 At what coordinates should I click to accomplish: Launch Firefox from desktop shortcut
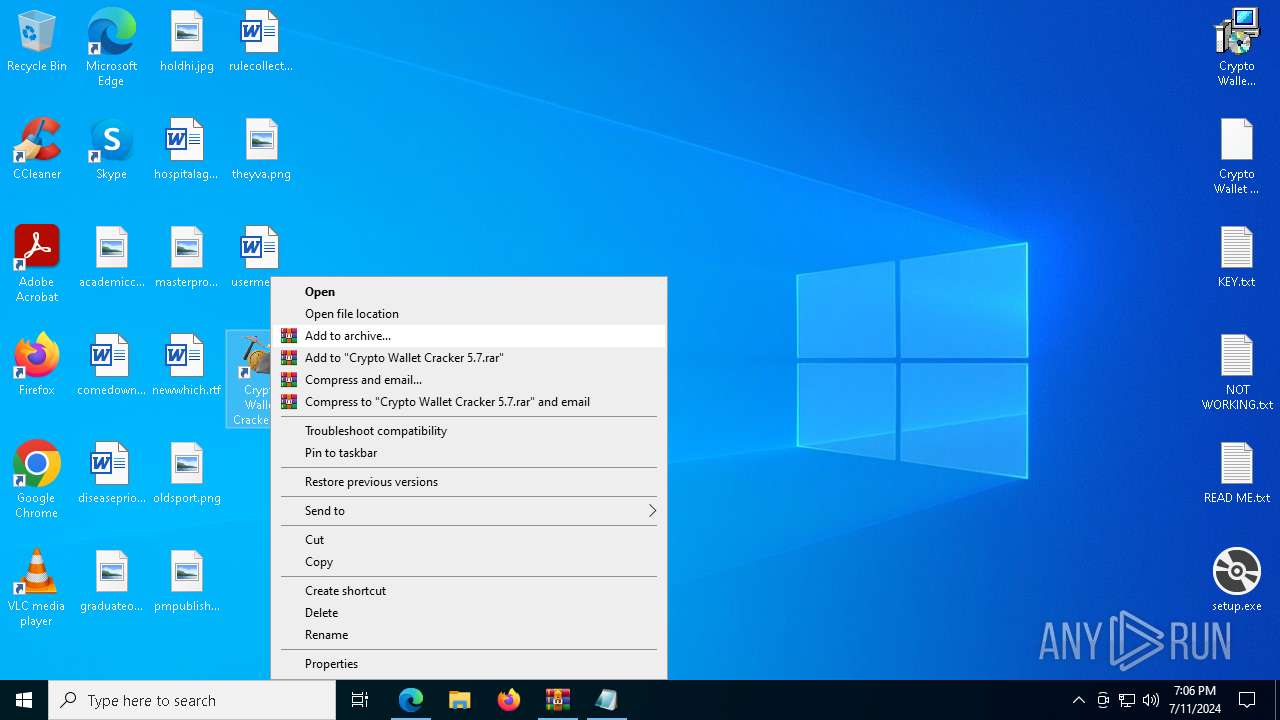click(x=37, y=365)
